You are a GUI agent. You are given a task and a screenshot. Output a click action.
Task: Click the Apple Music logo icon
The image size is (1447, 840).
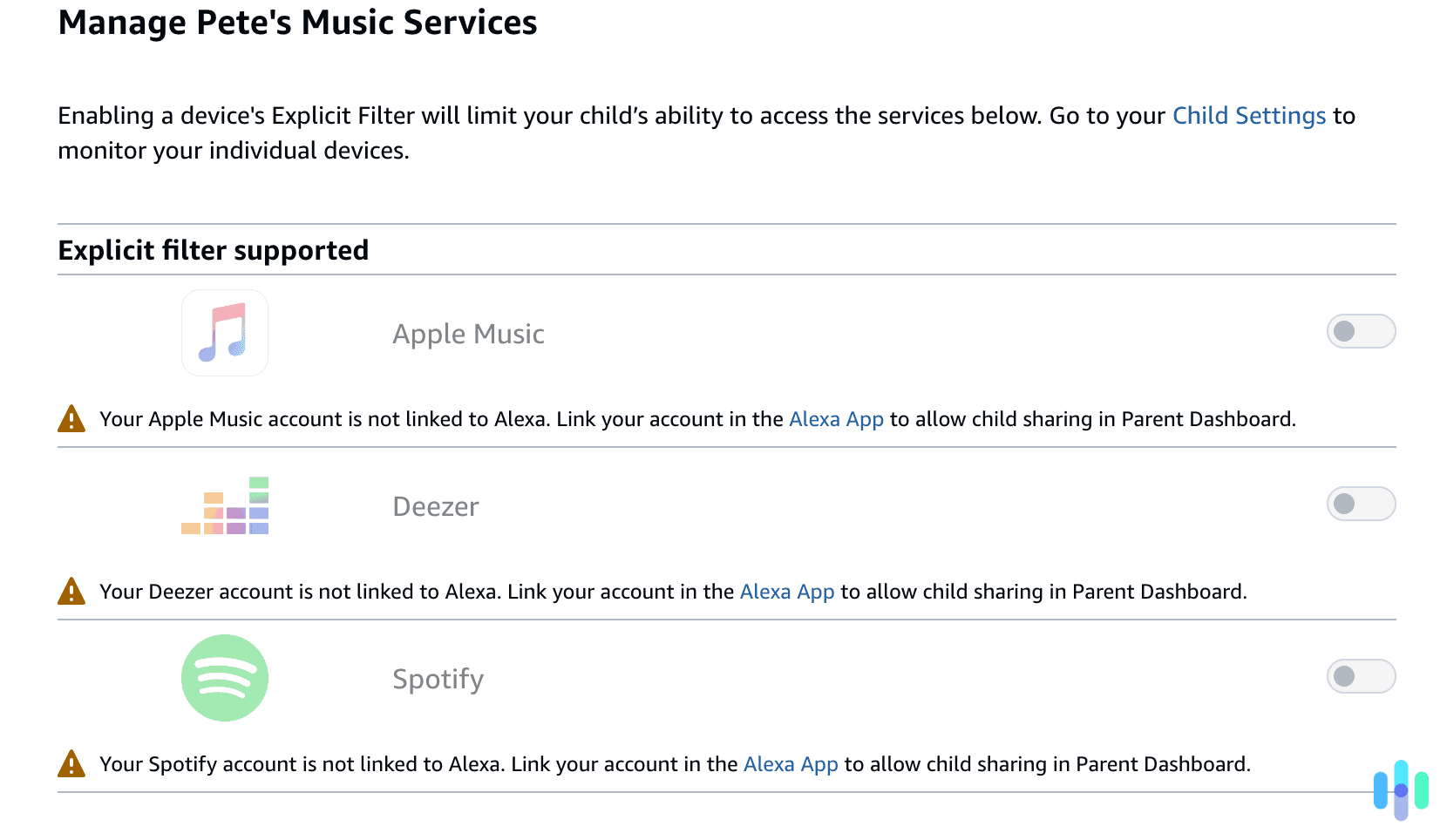224,333
